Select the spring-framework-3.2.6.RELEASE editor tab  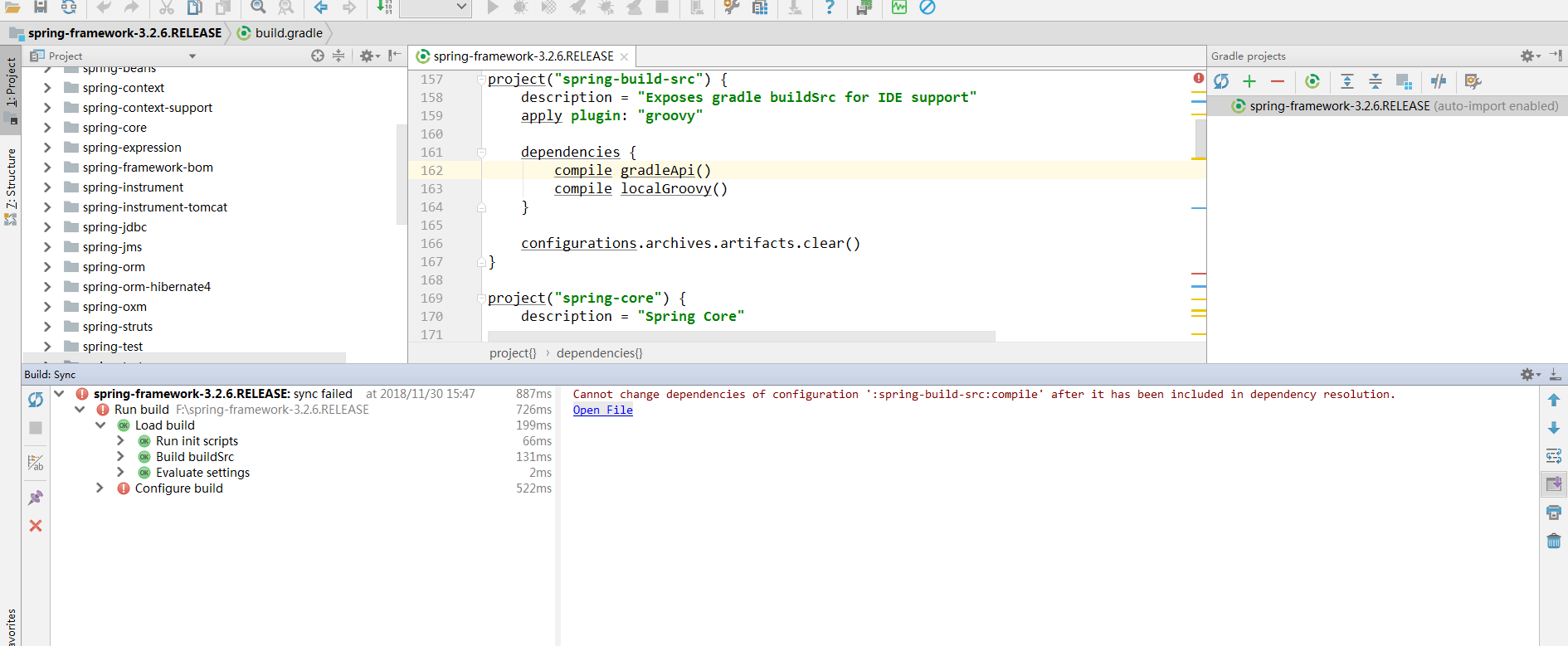pos(523,56)
